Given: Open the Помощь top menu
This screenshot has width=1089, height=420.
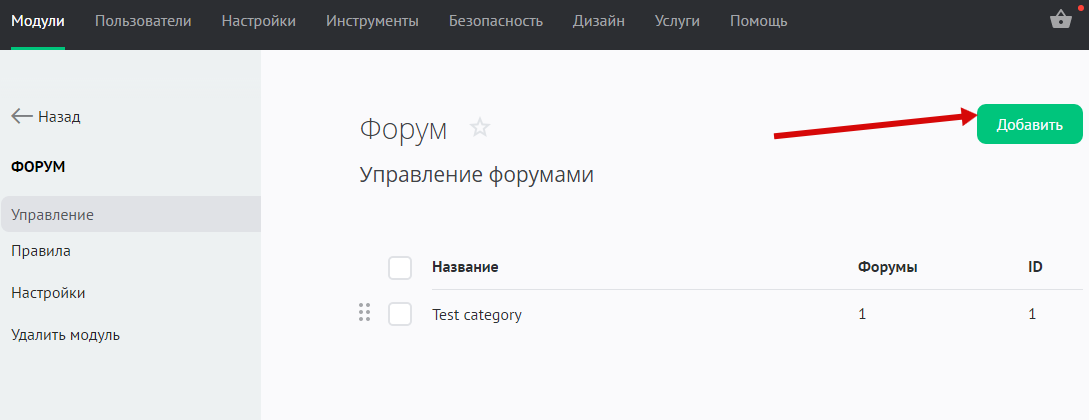Looking at the screenshot, I should 758,21.
